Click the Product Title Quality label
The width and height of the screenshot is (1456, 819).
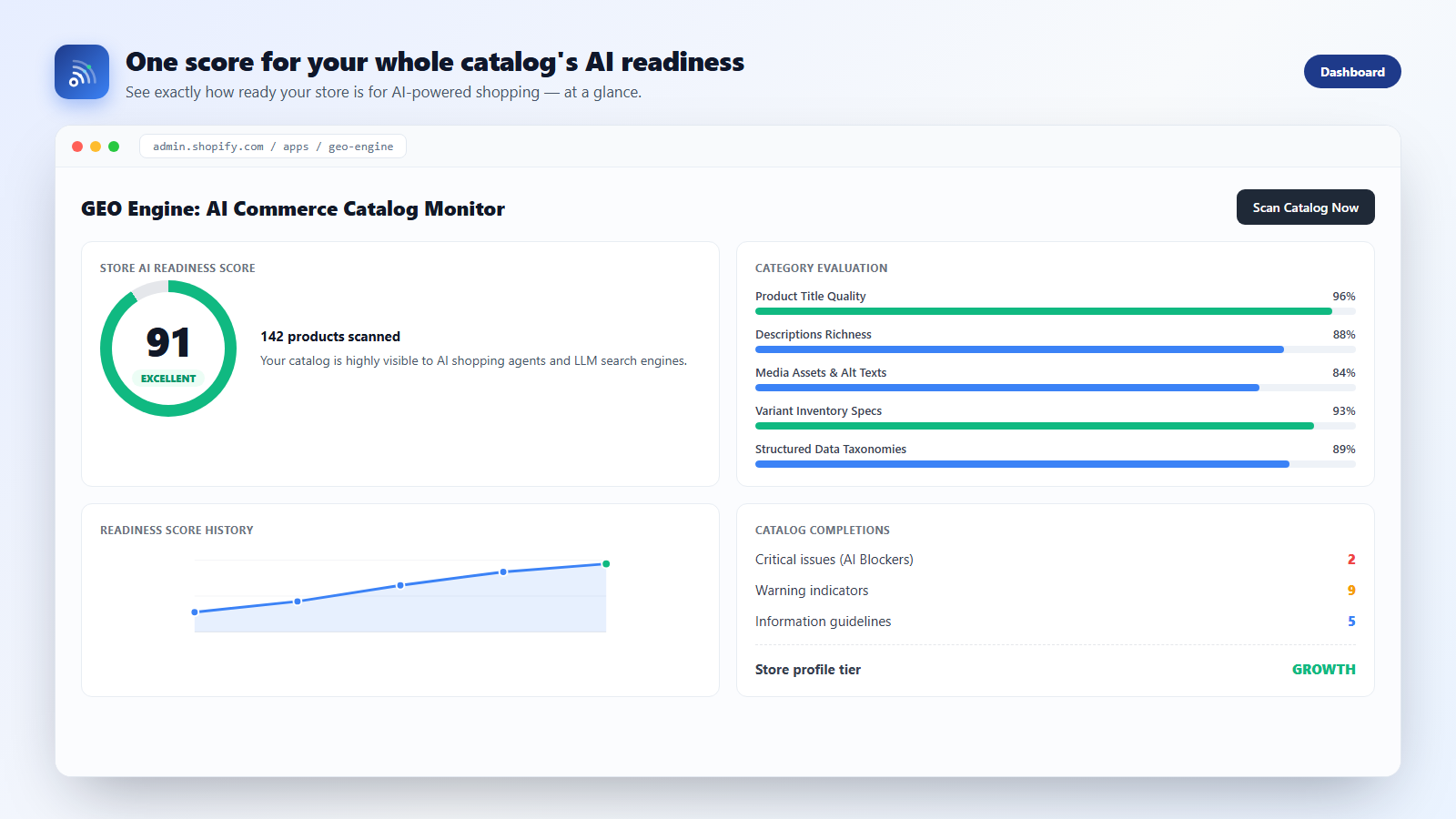pyautogui.click(x=811, y=297)
